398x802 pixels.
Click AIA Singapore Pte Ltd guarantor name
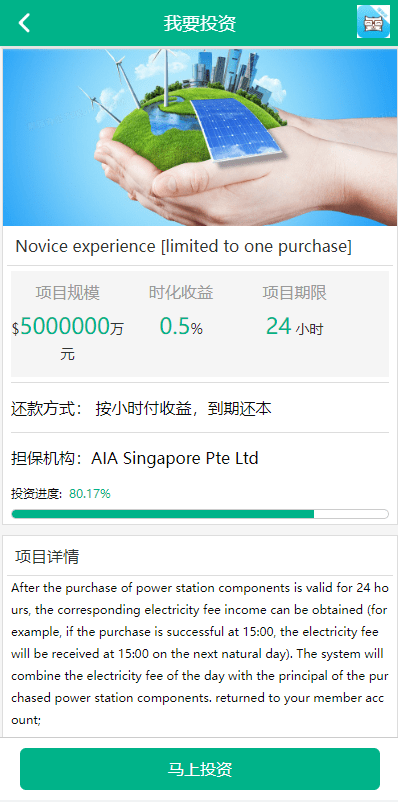coord(175,458)
